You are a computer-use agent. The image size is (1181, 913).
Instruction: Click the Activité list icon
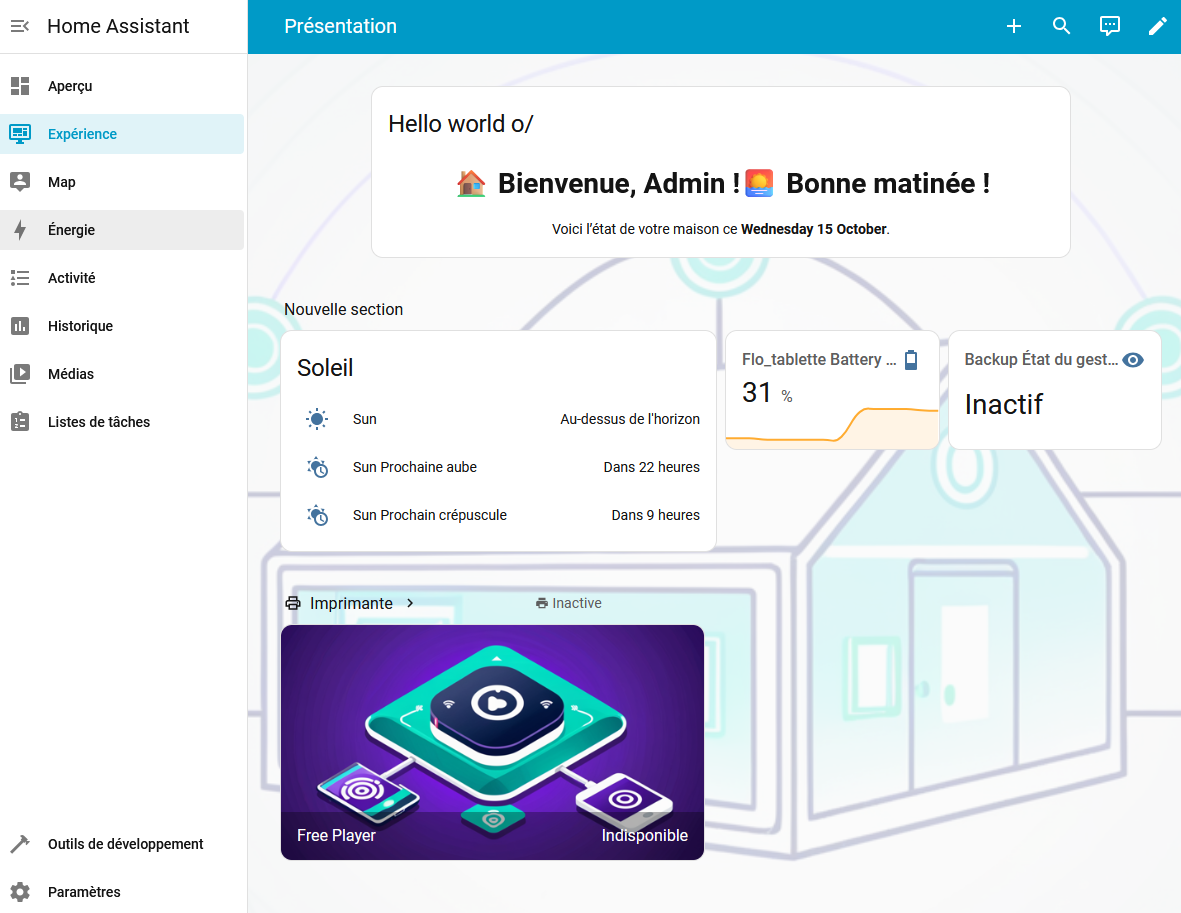click(x=20, y=278)
